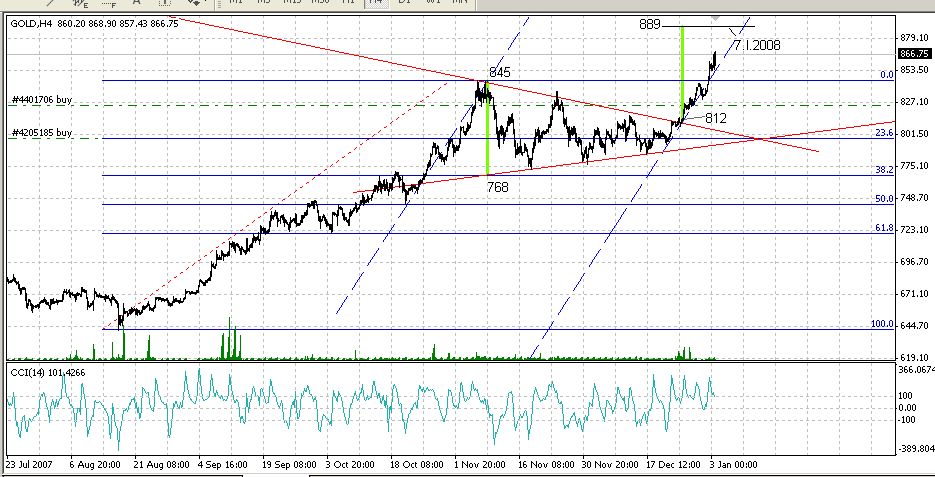Viewport: 935px width, 477px height.
Task: Click the 30 Nov 20:00 date label
Action: click(x=610, y=464)
